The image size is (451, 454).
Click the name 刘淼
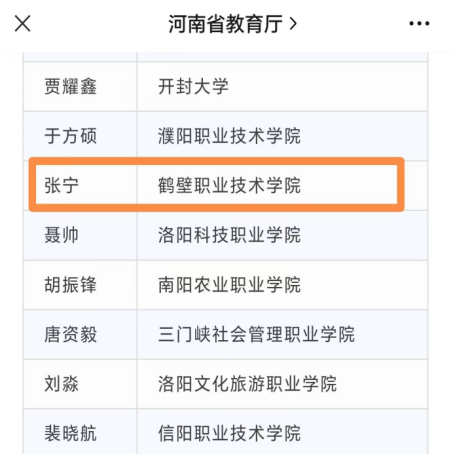(x=62, y=384)
